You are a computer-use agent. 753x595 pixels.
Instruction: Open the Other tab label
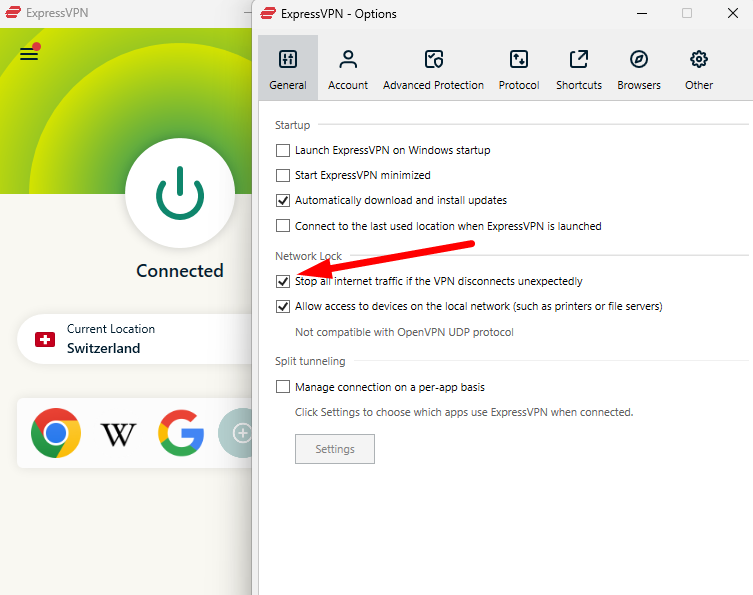tap(699, 85)
